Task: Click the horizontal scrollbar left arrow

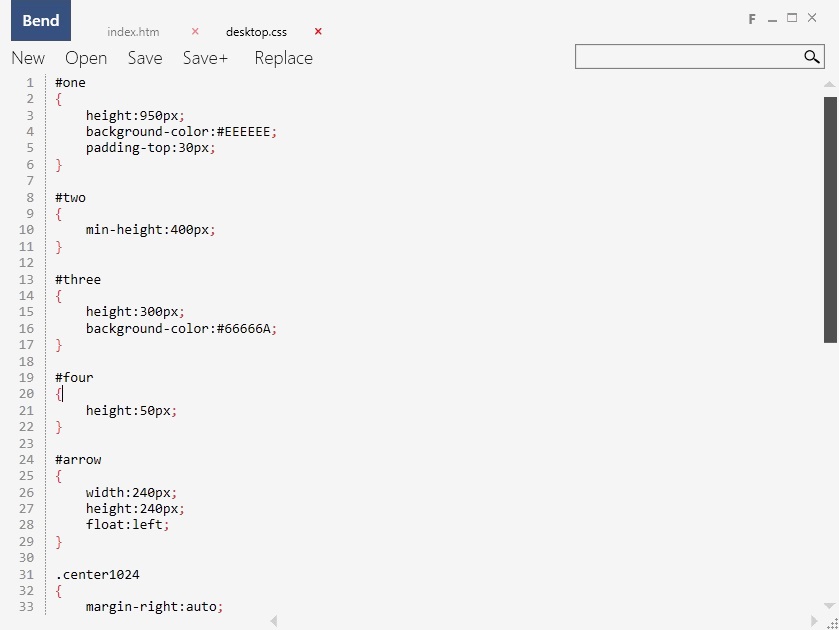Action: tap(274, 622)
